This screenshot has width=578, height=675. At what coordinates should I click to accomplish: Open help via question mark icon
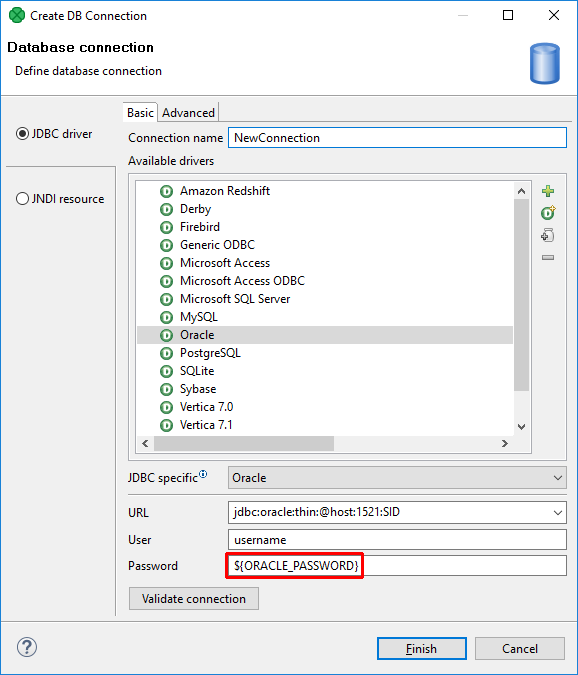tap(27, 647)
